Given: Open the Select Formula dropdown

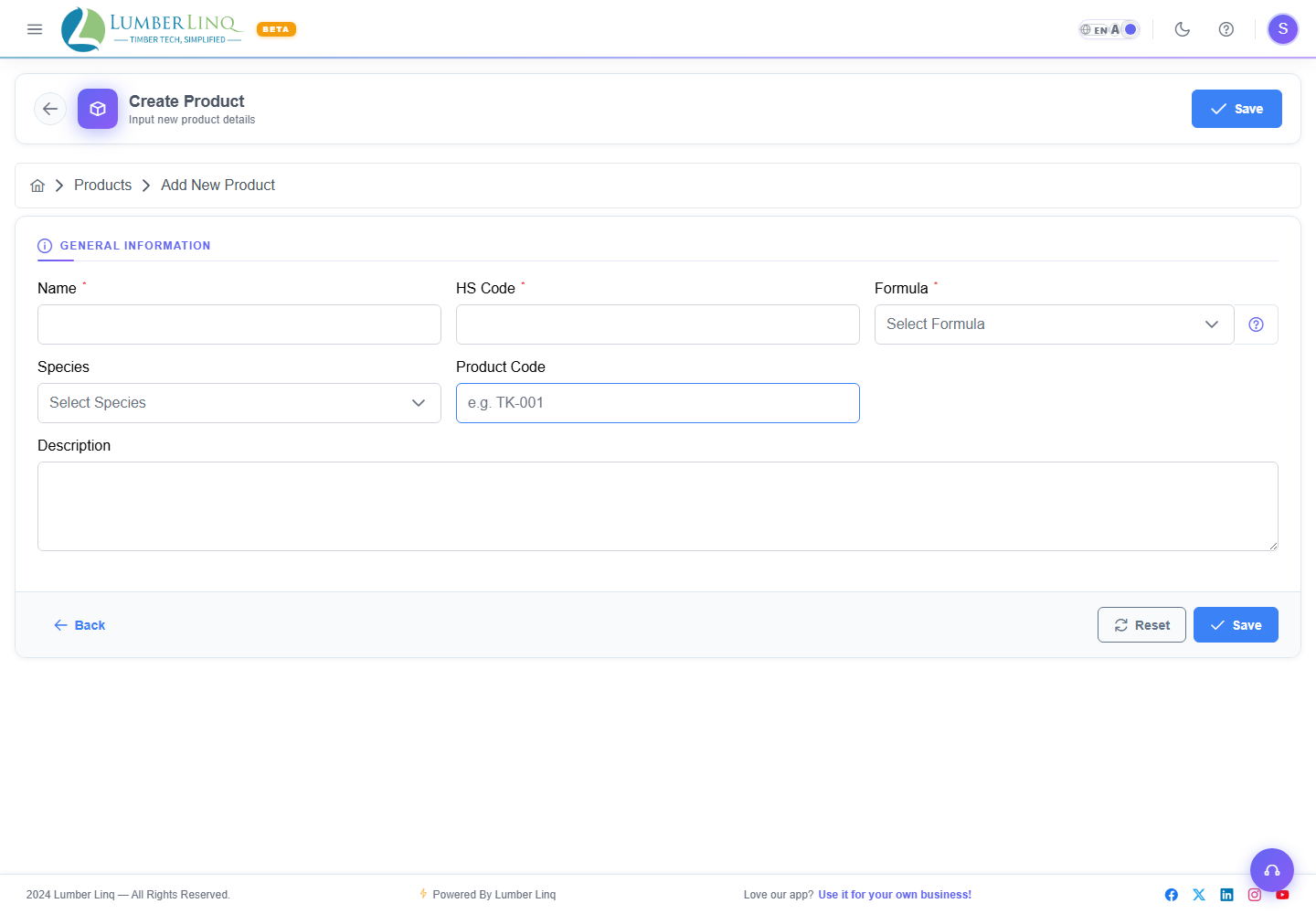Looking at the screenshot, I should 1055,324.
